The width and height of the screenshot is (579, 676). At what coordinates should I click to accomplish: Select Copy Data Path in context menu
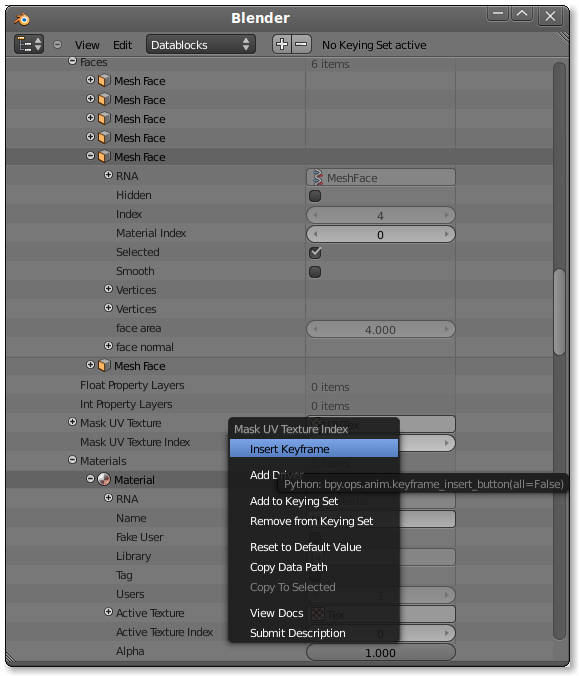[288, 567]
